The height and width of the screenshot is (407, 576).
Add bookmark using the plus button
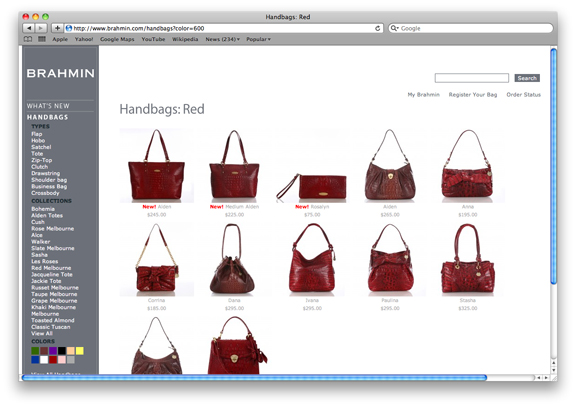(x=57, y=28)
